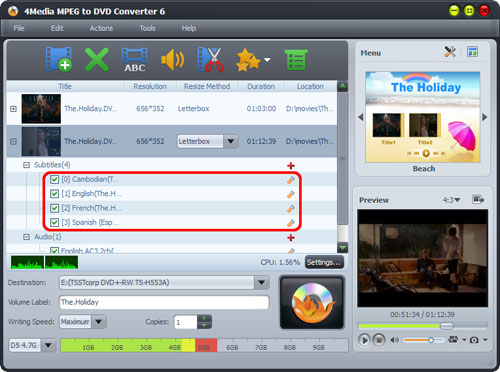Show next menu template arrow

[x=485, y=117]
